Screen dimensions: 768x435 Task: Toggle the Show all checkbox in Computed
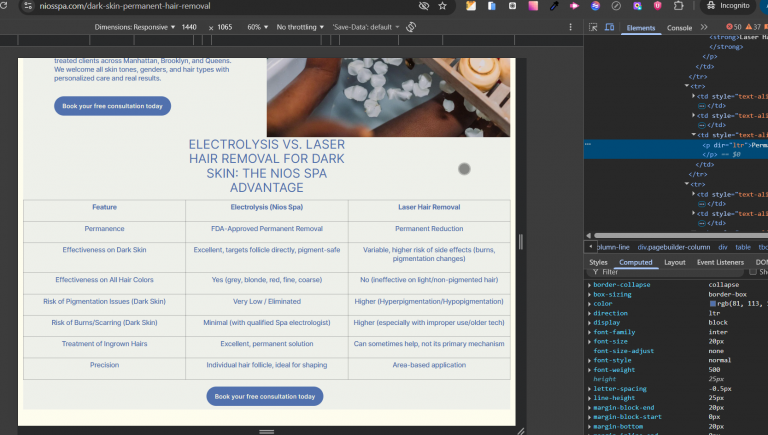click(753, 272)
